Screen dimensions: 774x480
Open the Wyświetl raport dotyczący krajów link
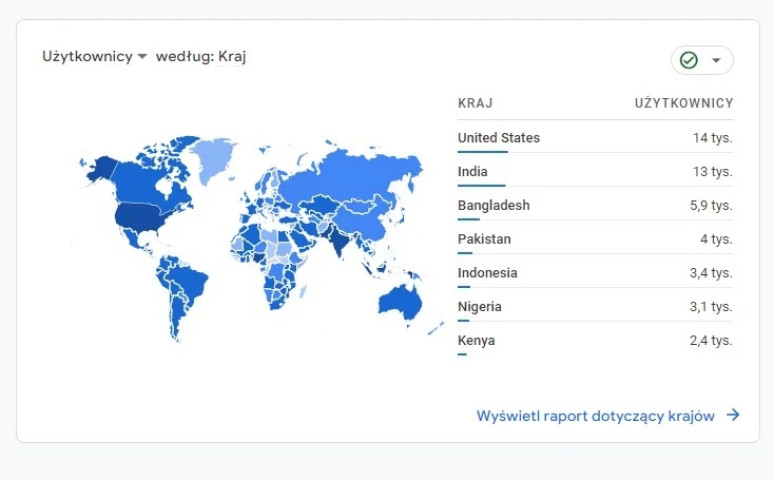pyautogui.click(x=595, y=416)
